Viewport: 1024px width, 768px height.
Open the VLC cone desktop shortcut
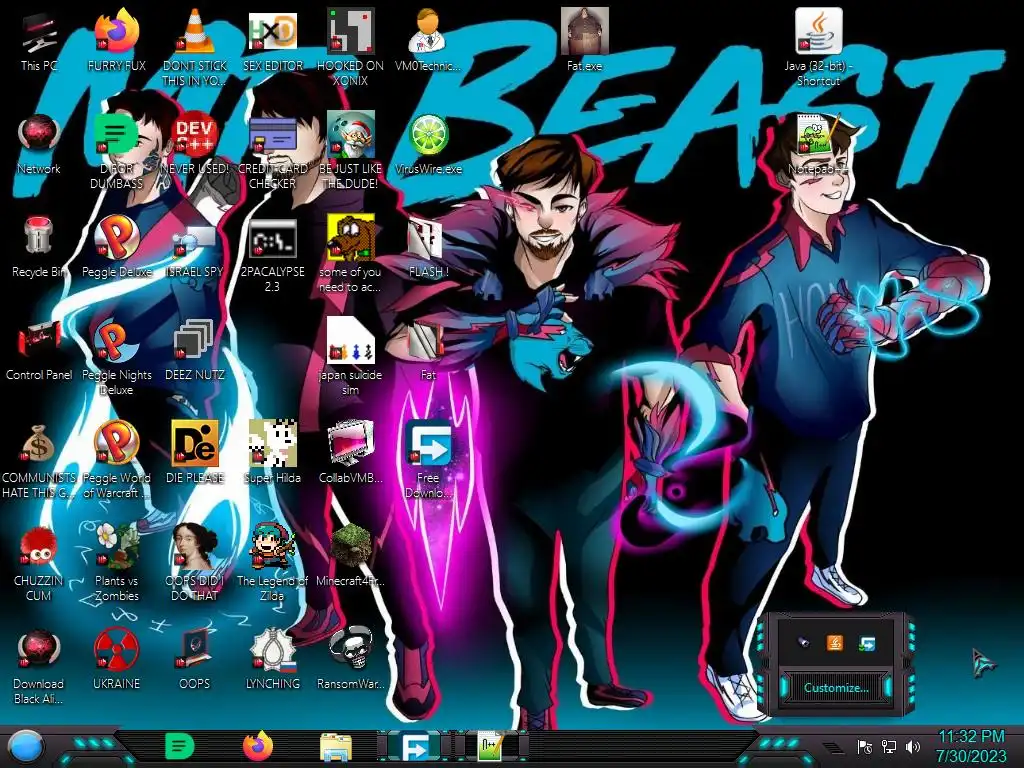(x=195, y=47)
